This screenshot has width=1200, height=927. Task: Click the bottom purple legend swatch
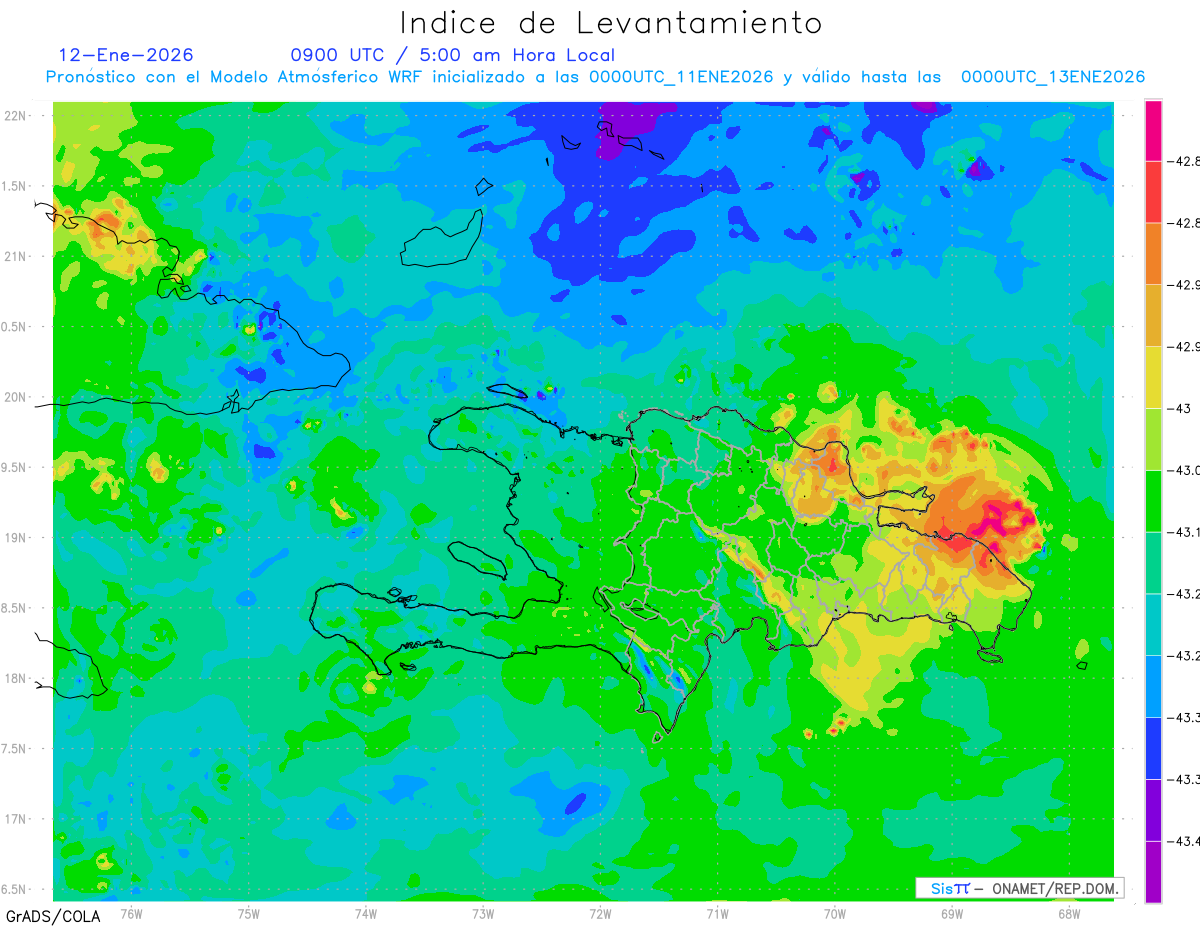pos(1153,871)
